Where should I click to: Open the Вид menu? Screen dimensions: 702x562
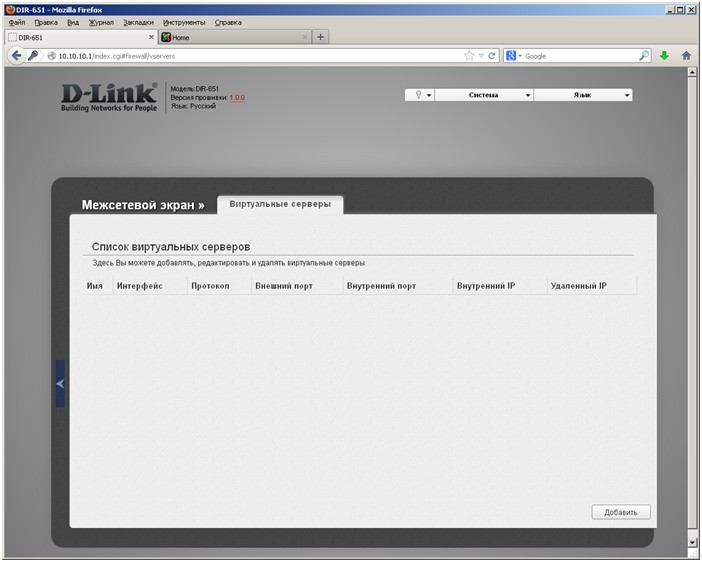point(73,22)
